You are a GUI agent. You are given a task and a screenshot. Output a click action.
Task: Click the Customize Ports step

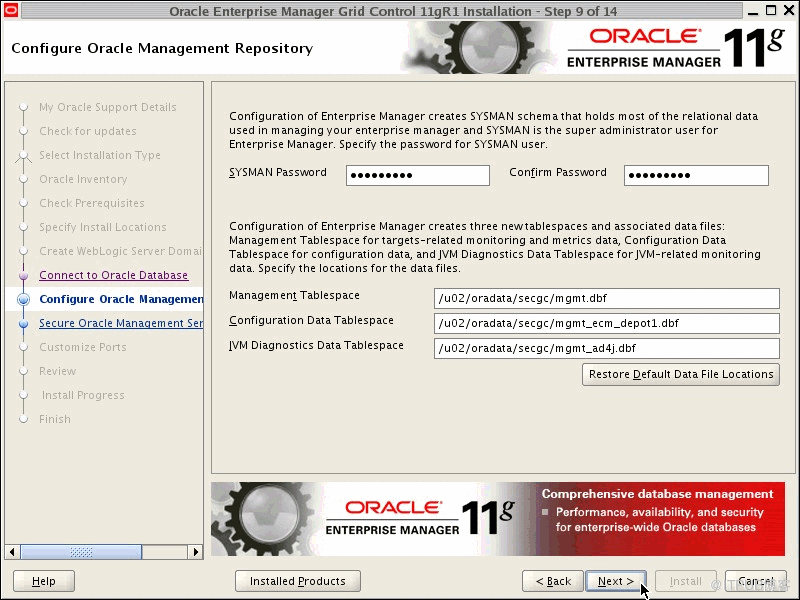point(83,347)
